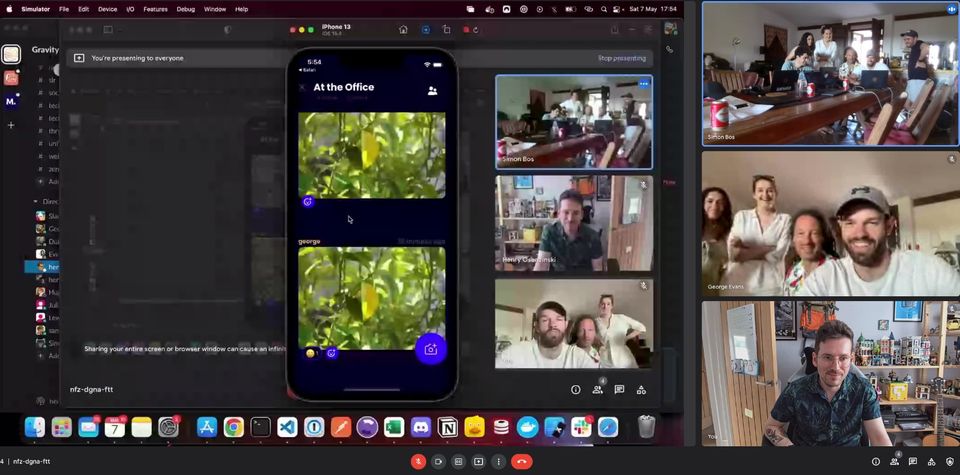Open the Features menu

tap(156, 9)
